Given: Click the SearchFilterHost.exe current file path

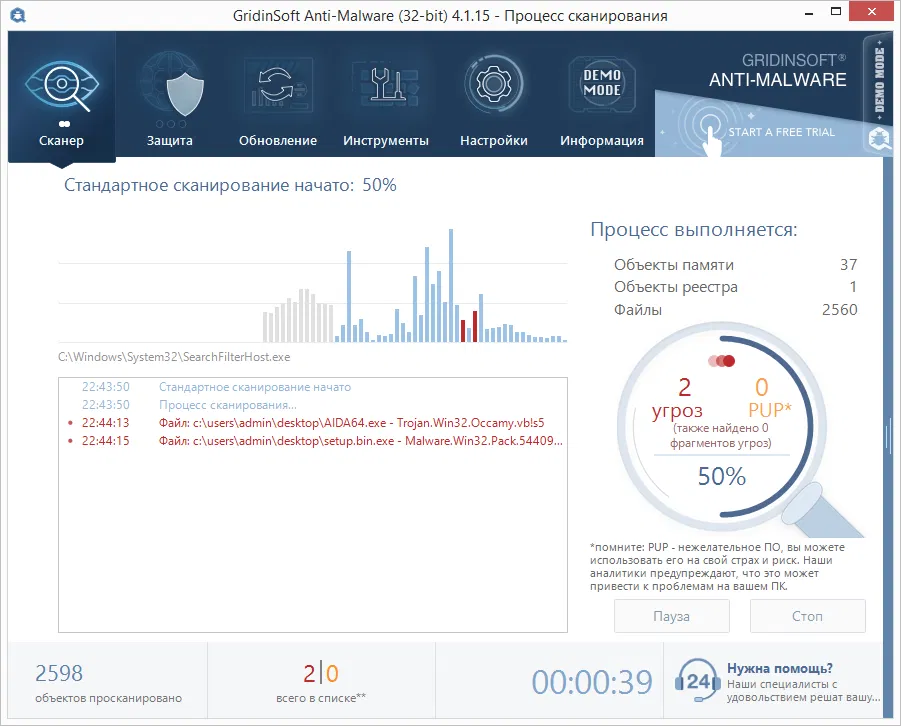Looking at the screenshot, I should (174, 357).
